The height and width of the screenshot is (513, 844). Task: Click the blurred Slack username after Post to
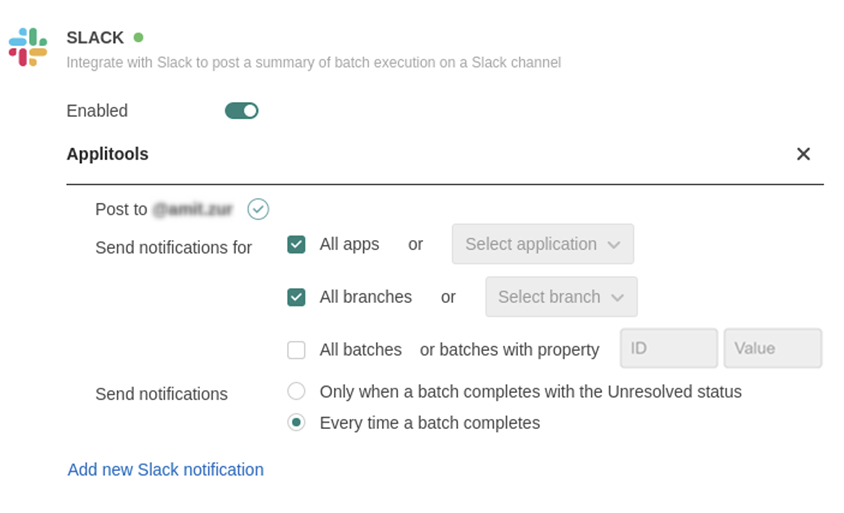point(192,209)
